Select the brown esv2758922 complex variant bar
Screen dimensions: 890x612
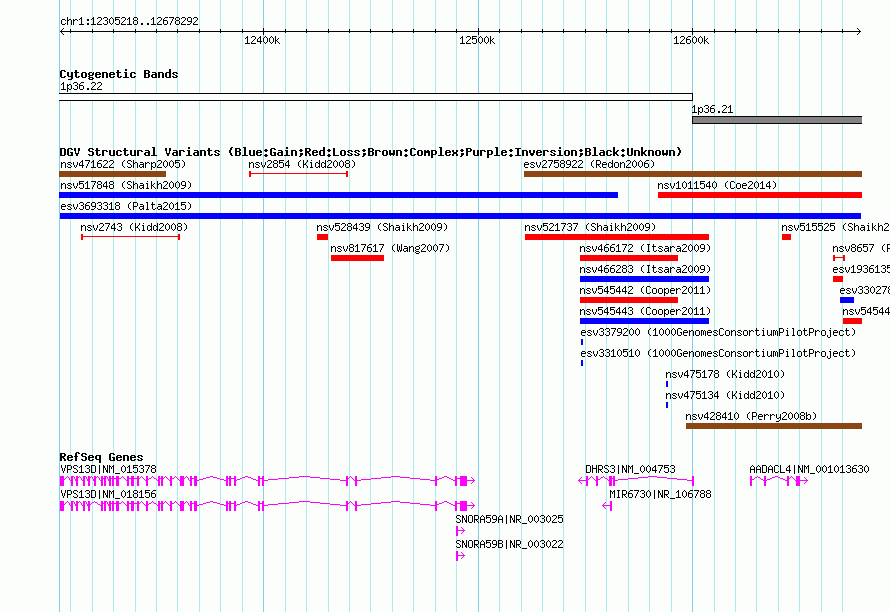click(x=692, y=174)
